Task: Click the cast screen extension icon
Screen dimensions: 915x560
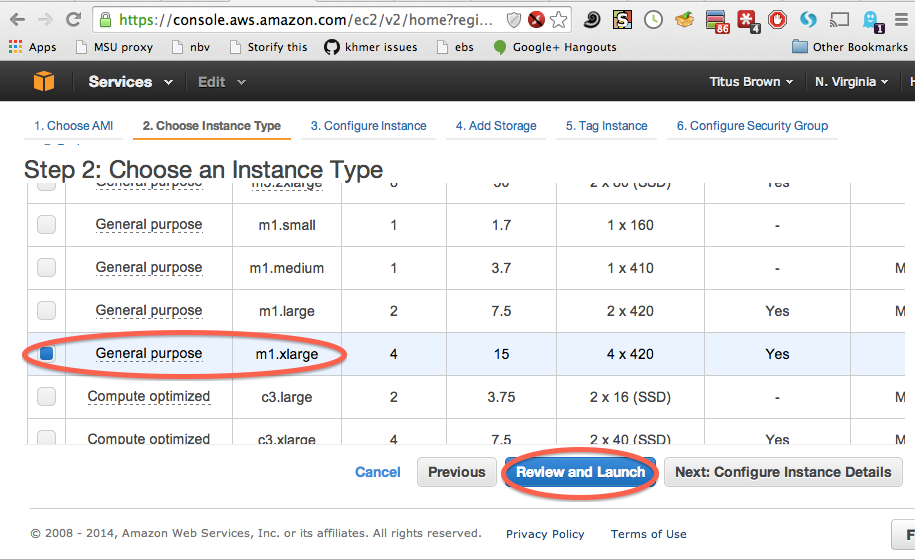Action: 839,20
